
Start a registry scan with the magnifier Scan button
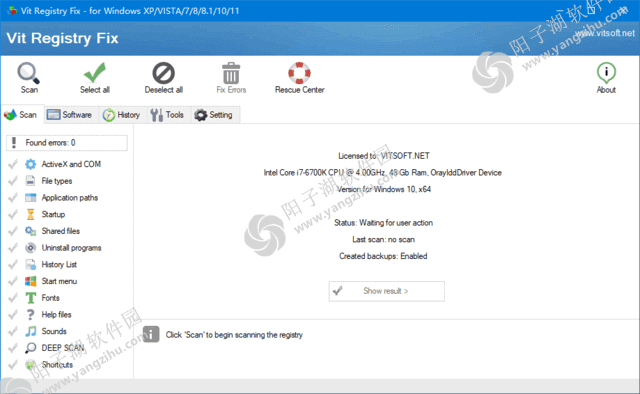pyautogui.click(x=29, y=78)
